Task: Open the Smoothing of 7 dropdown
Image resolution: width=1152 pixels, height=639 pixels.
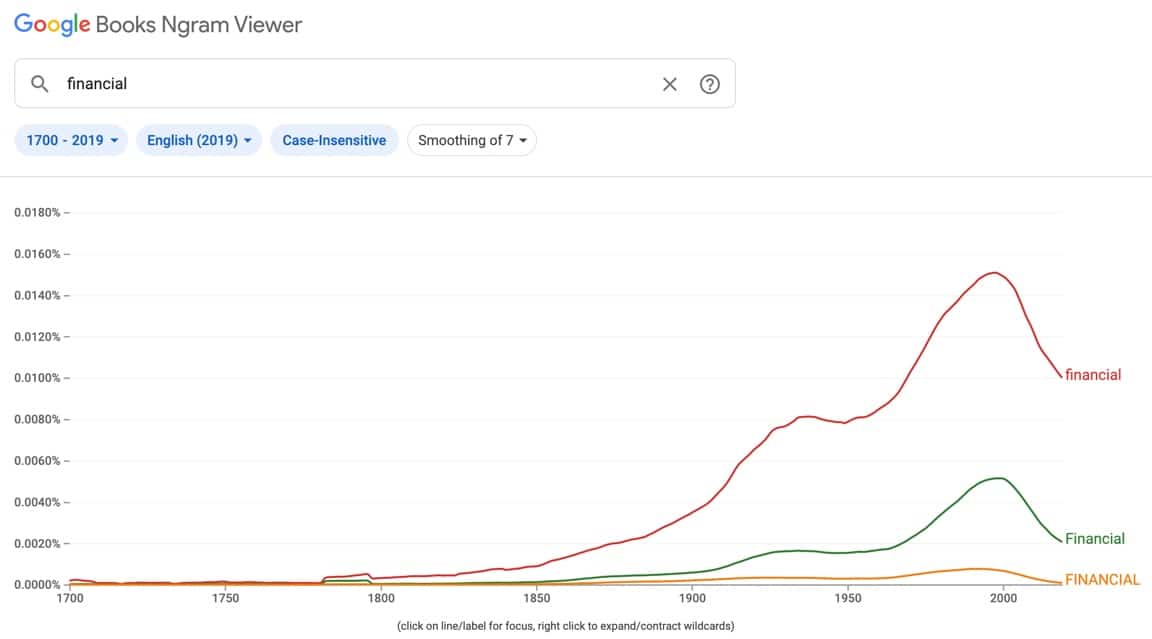Action: (x=472, y=140)
